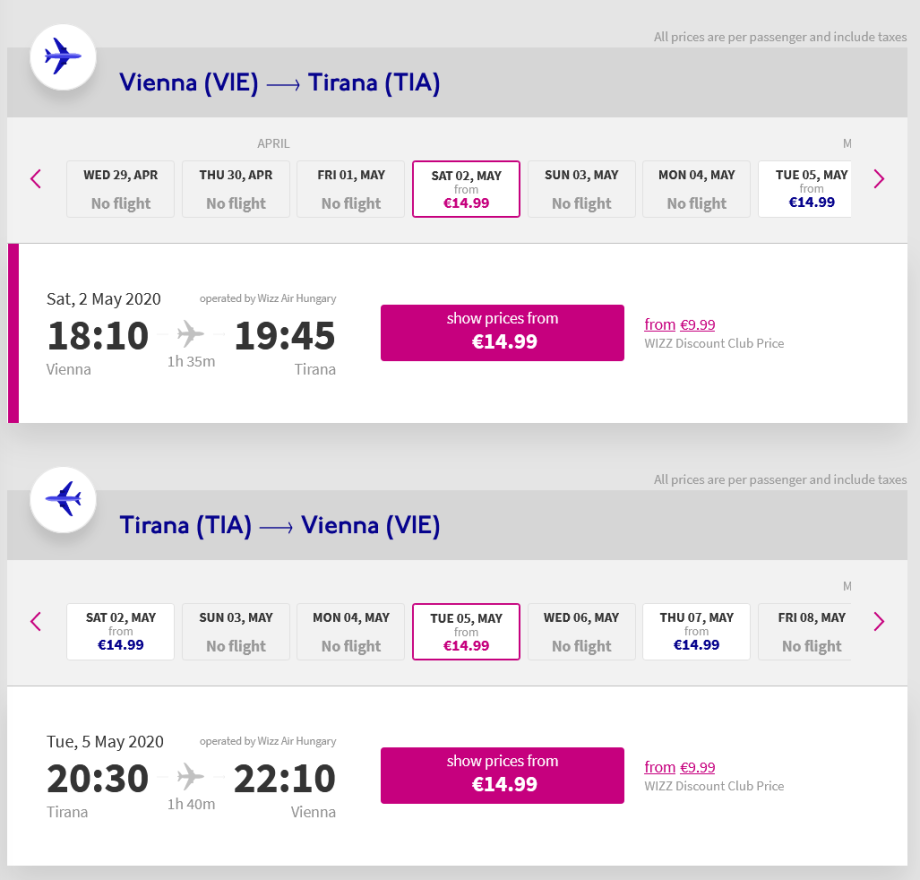Screen dimensions: 920x880
Task: Click the return flight airplane icon
Action: tap(63, 498)
